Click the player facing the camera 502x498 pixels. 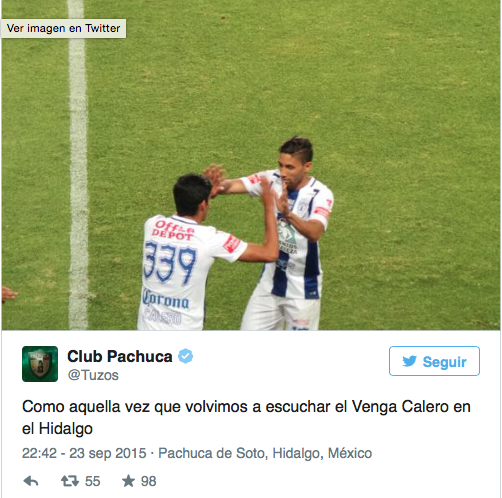pos(290,233)
